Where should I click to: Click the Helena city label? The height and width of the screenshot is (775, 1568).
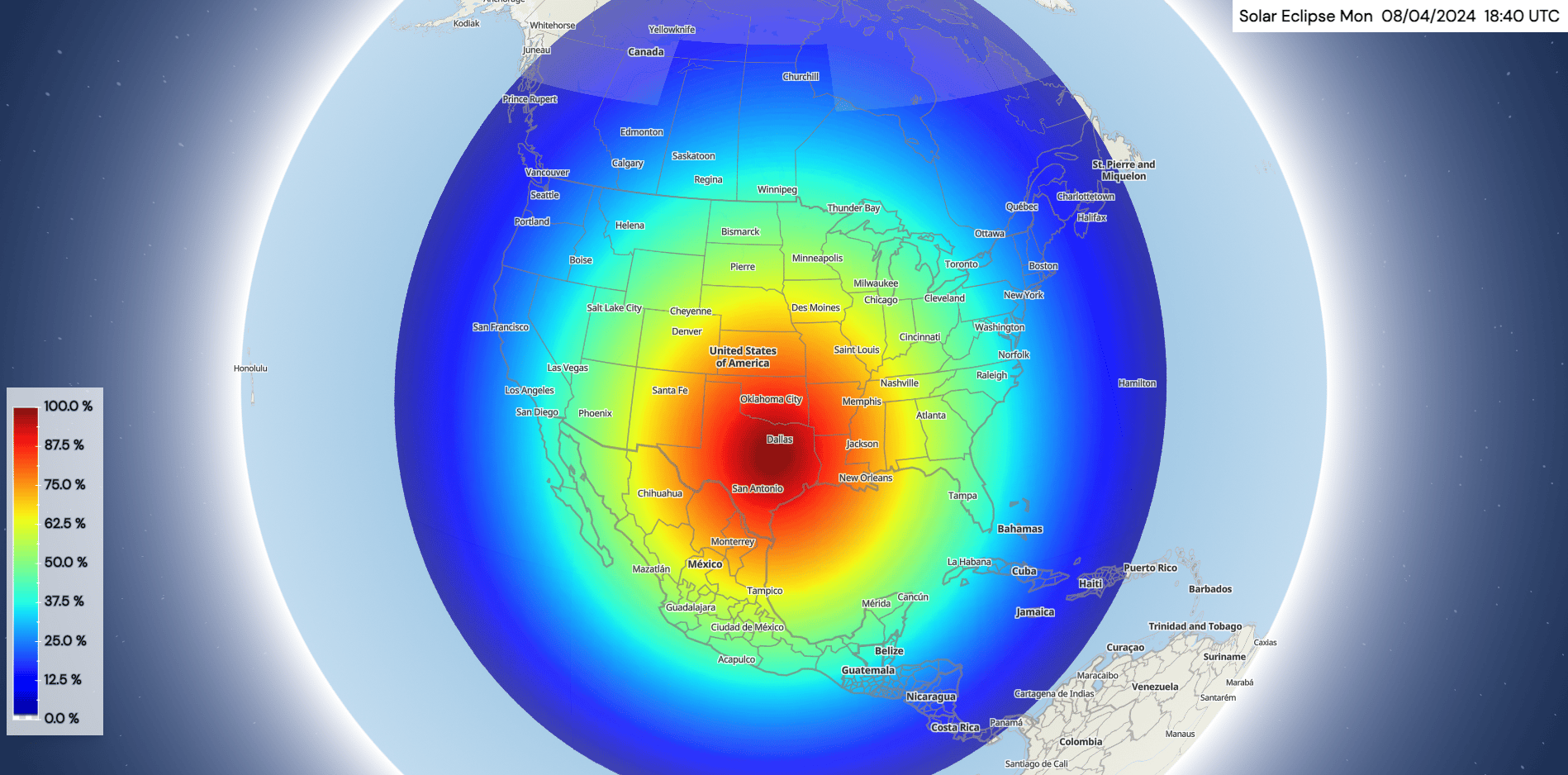coord(630,225)
